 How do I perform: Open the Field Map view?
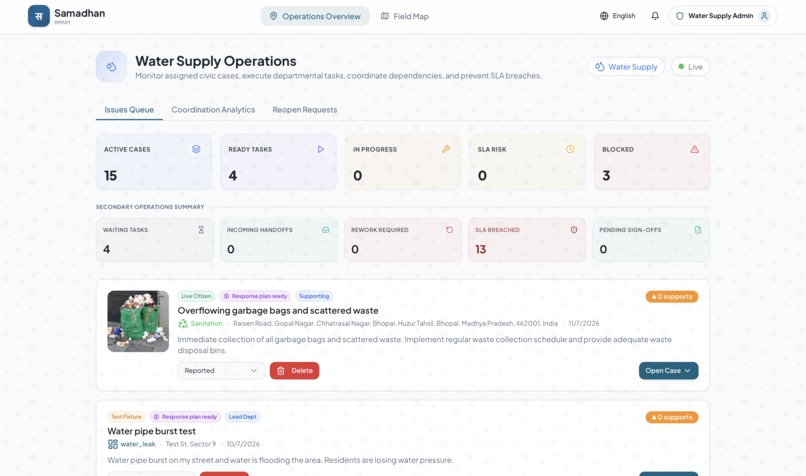405,16
